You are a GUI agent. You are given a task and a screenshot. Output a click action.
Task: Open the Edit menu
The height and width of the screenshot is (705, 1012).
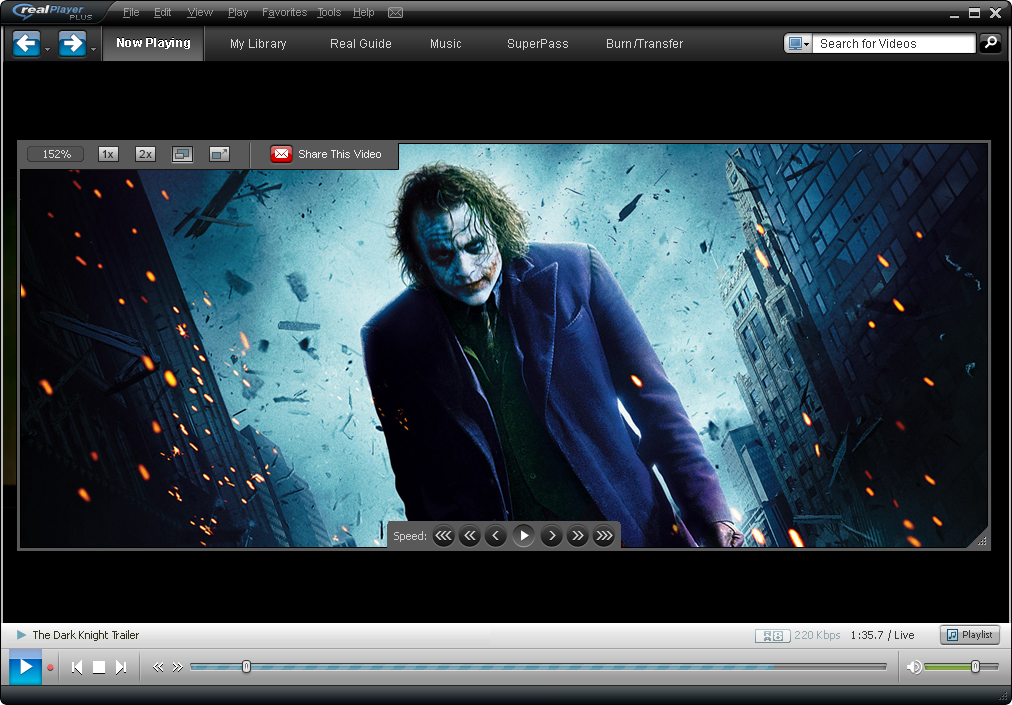click(x=163, y=12)
